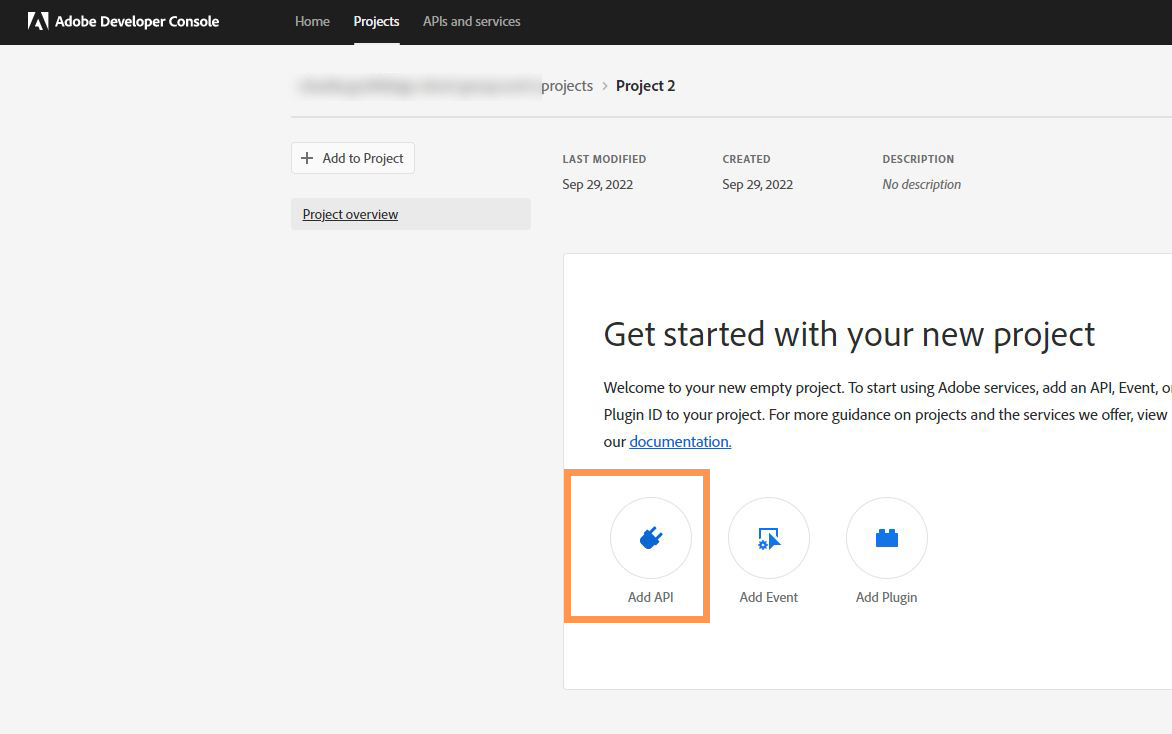
Task: Click the projects breadcrumb link
Action: pos(567,86)
